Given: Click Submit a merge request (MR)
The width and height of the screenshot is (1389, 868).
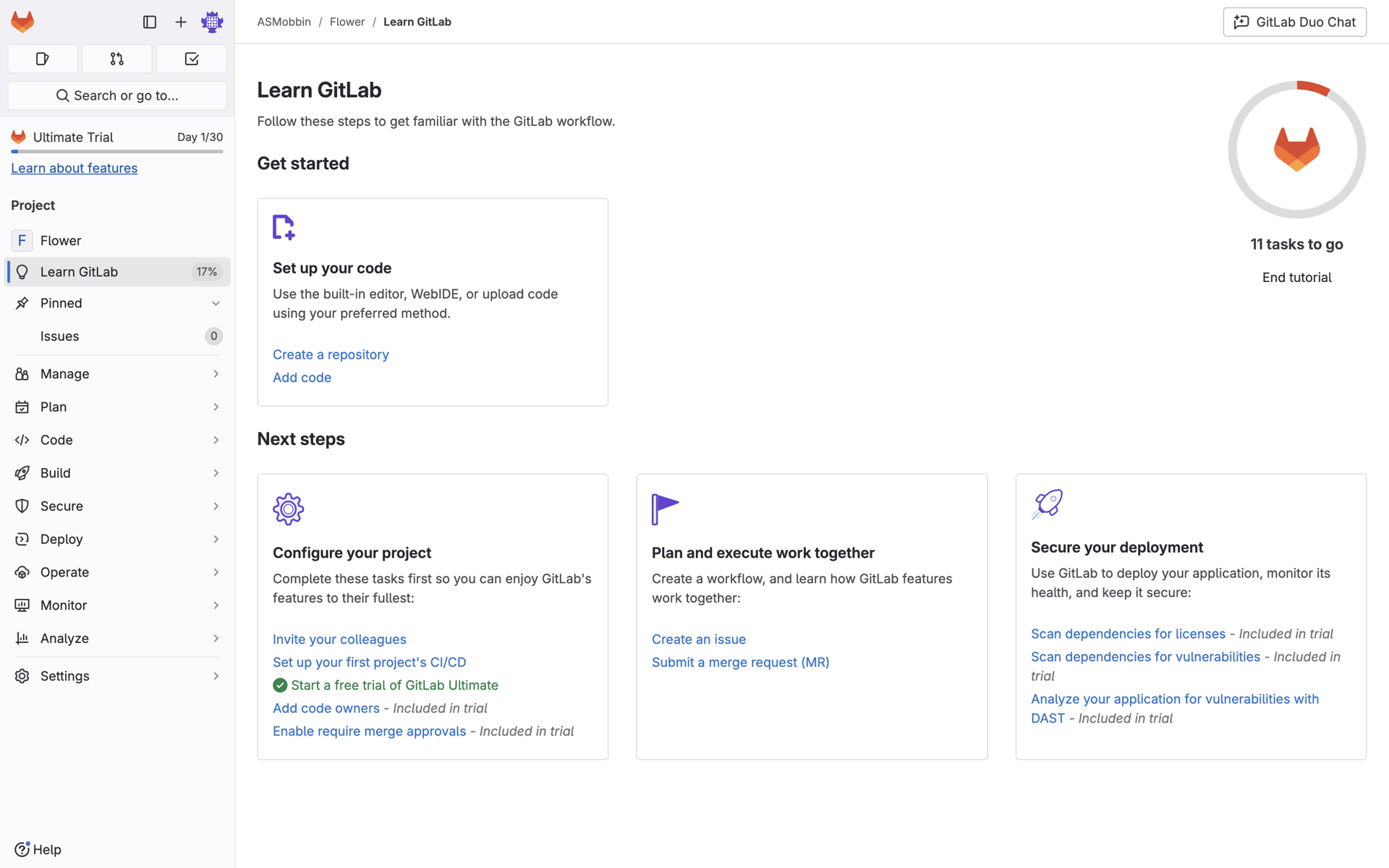Looking at the screenshot, I should (740, 663).
